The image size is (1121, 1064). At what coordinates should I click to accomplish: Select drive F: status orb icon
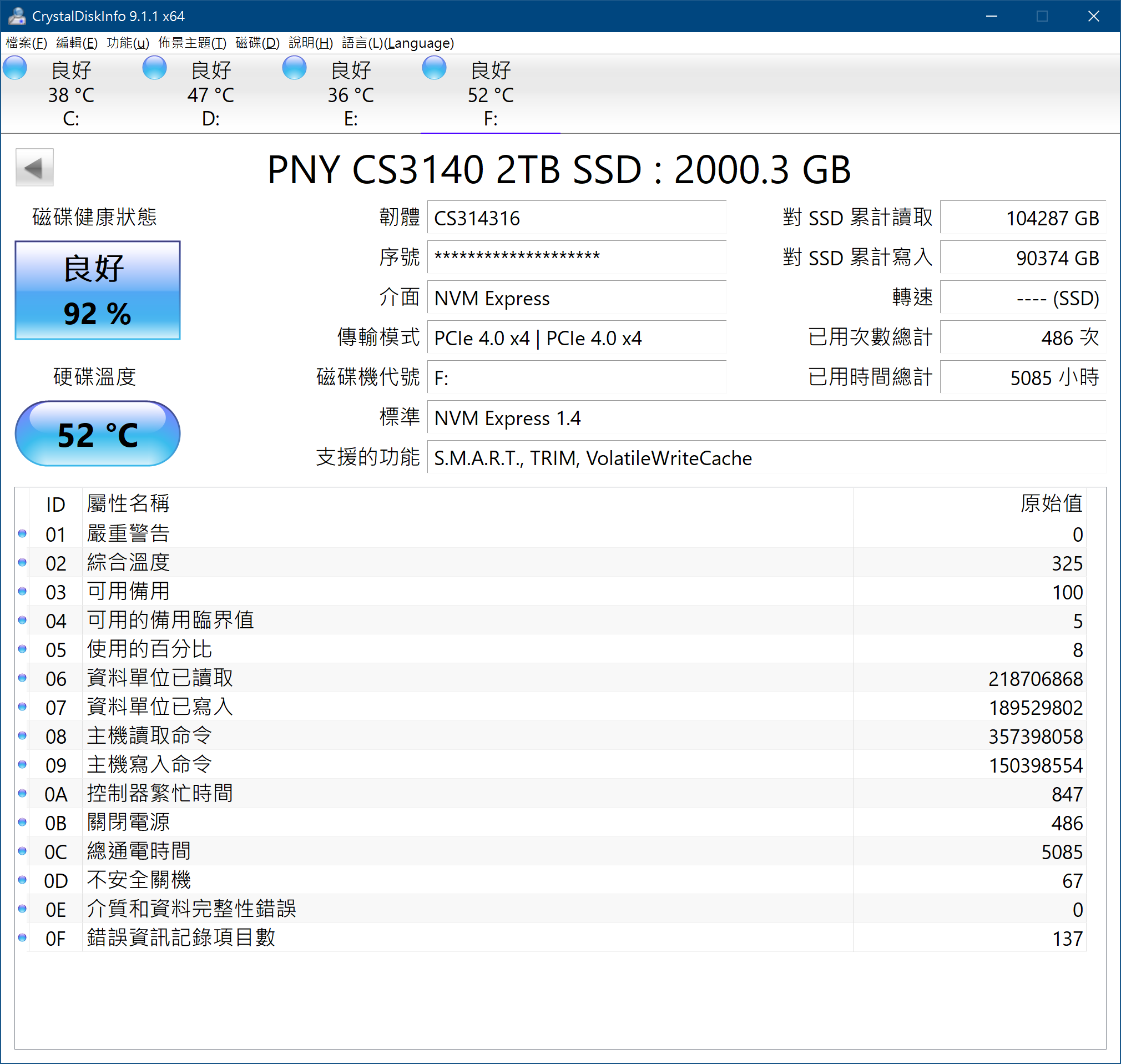coord(435,69)
